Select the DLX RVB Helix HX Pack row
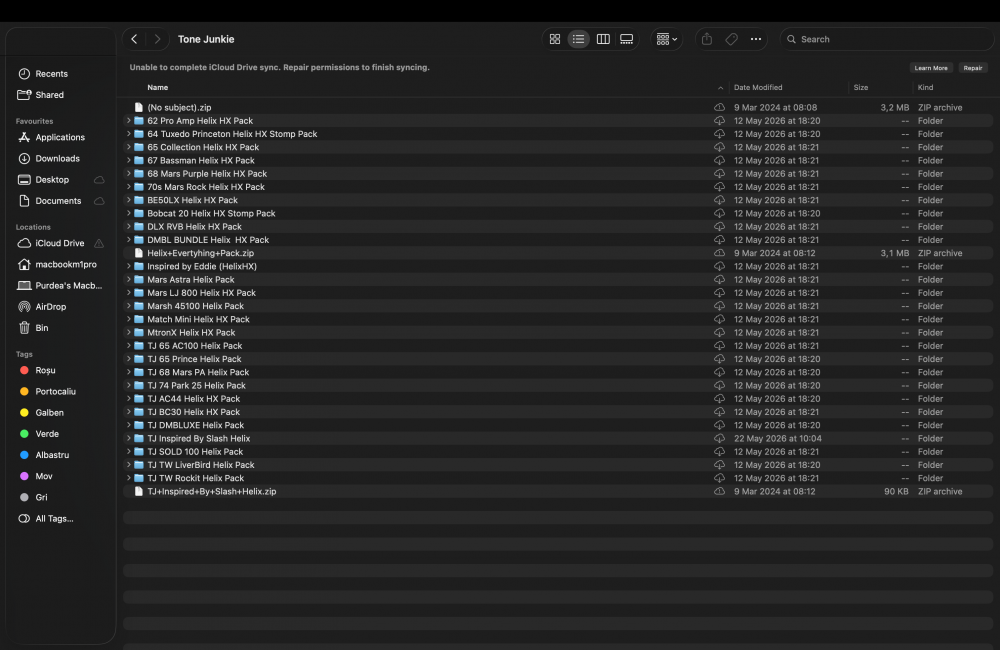The image size is (1000, 650). coord(558,226)
